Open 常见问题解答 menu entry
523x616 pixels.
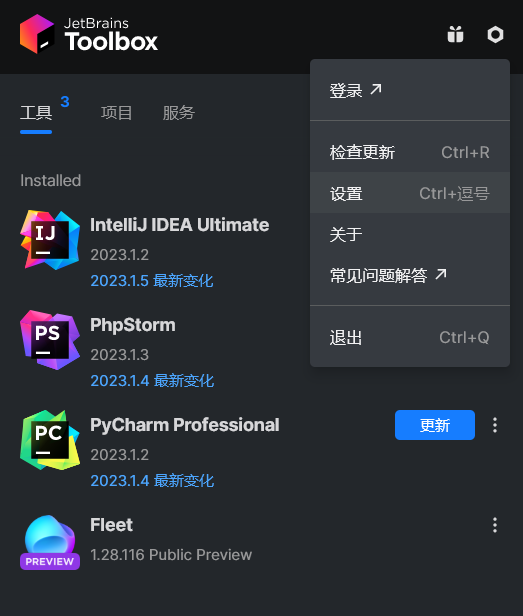(410, 275)
